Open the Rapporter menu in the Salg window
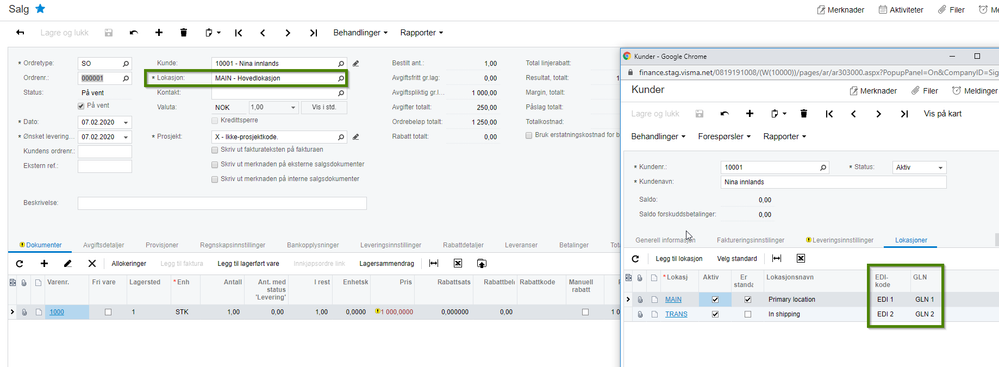 (x=422, y=32)
